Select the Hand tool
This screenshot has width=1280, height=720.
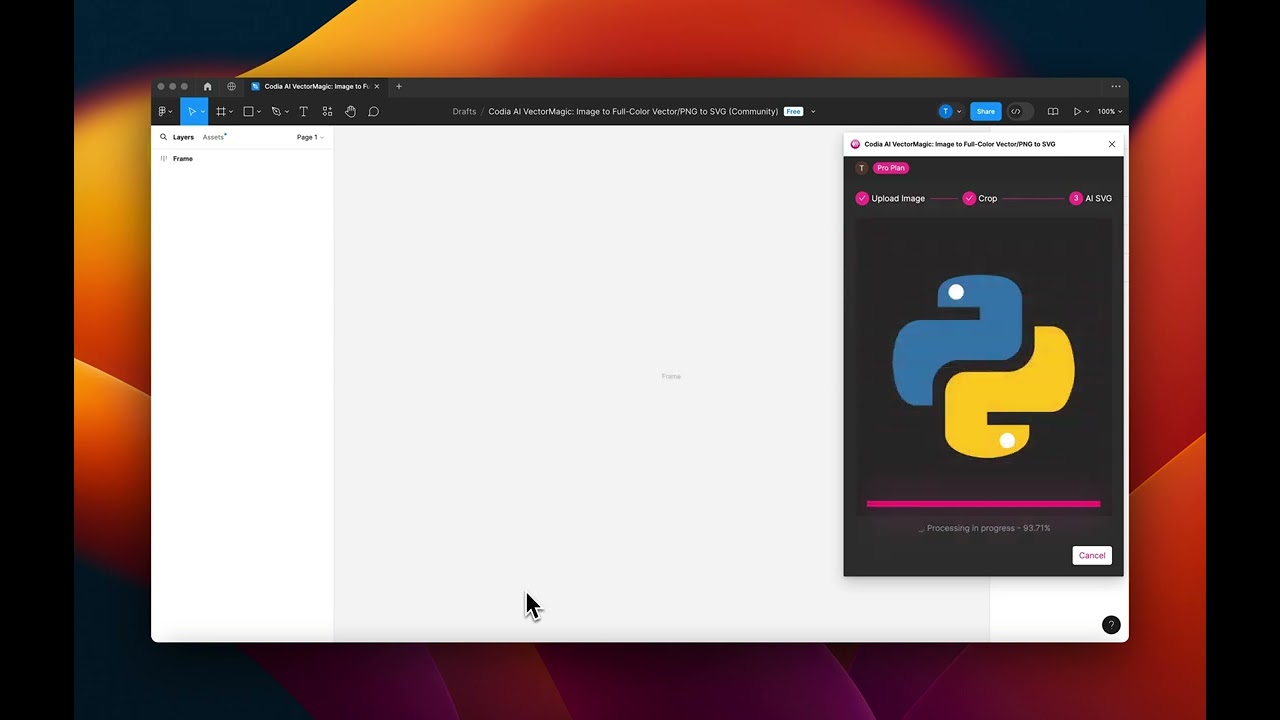click(350, 111)
